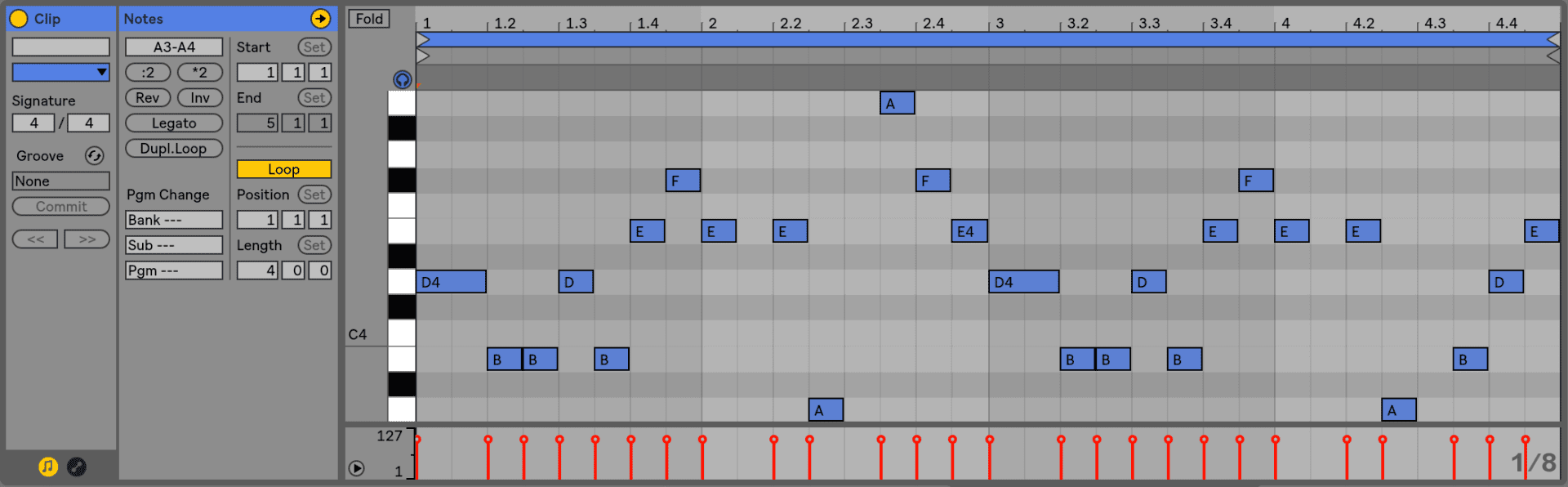The height and width of the screenshot is (487, 1568).
Task: Click signature numerator field
Action: [x=33, y=123]
